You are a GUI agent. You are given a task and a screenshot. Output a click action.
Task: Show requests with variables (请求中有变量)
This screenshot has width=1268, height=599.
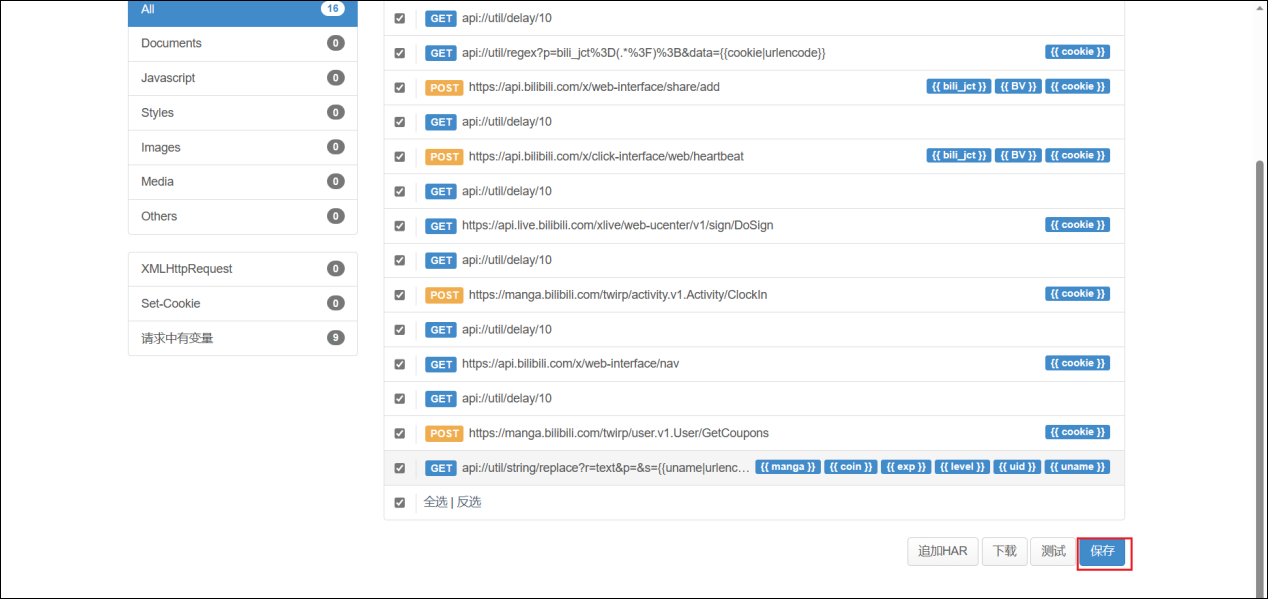click(x=242, y=338)
